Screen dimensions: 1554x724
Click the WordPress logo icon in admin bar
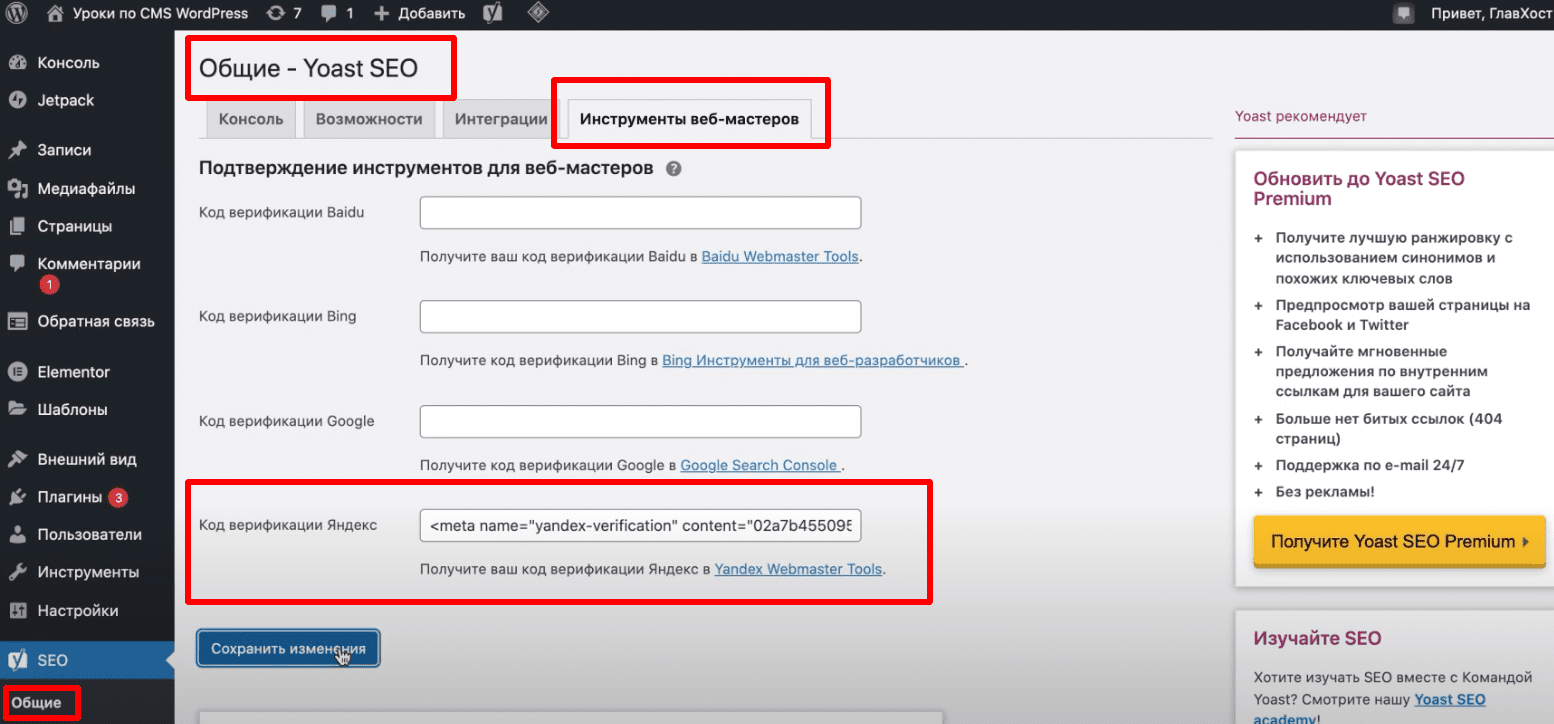pos(18,14)
